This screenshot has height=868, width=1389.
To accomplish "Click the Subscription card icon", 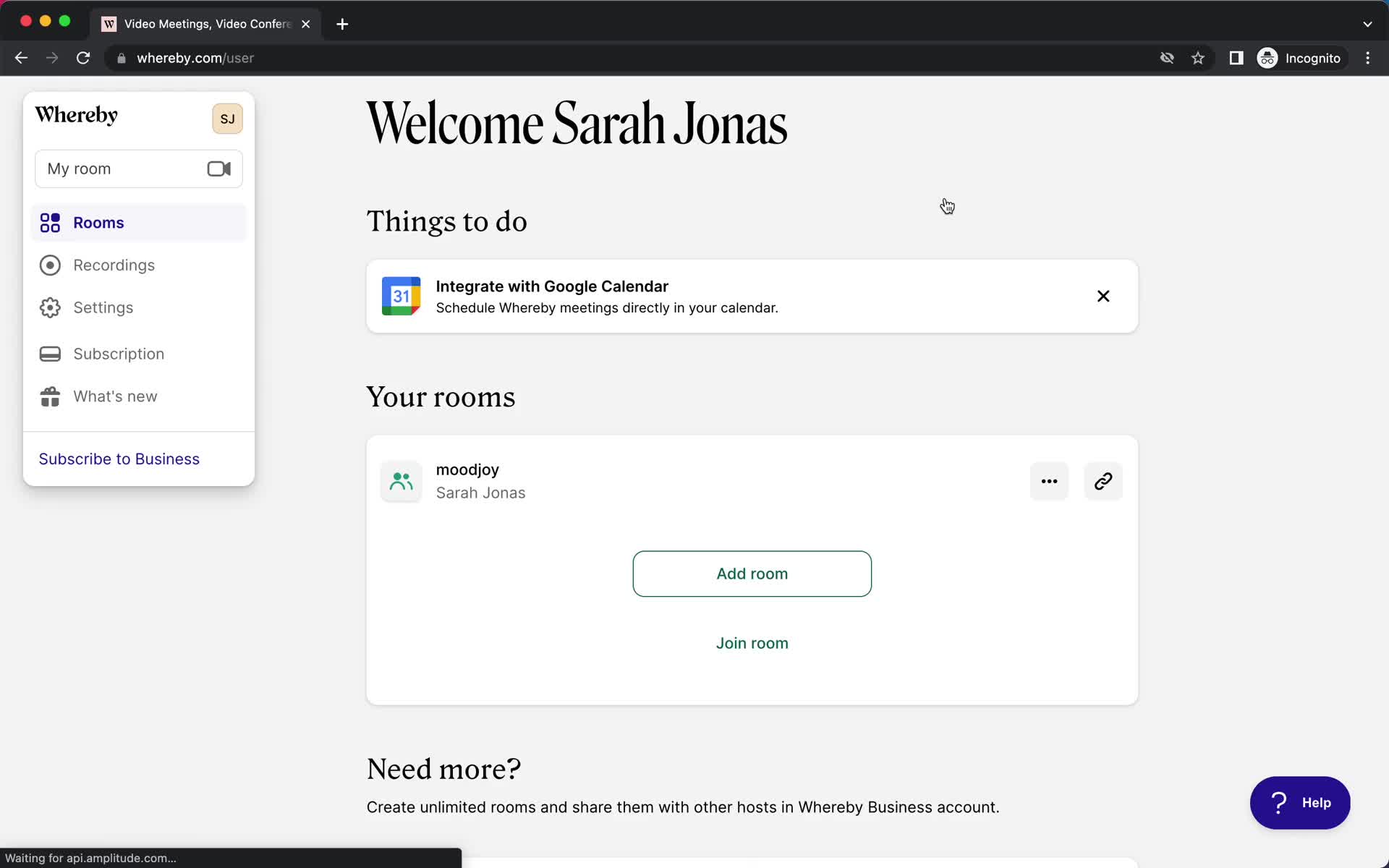I will pos(50,354).
